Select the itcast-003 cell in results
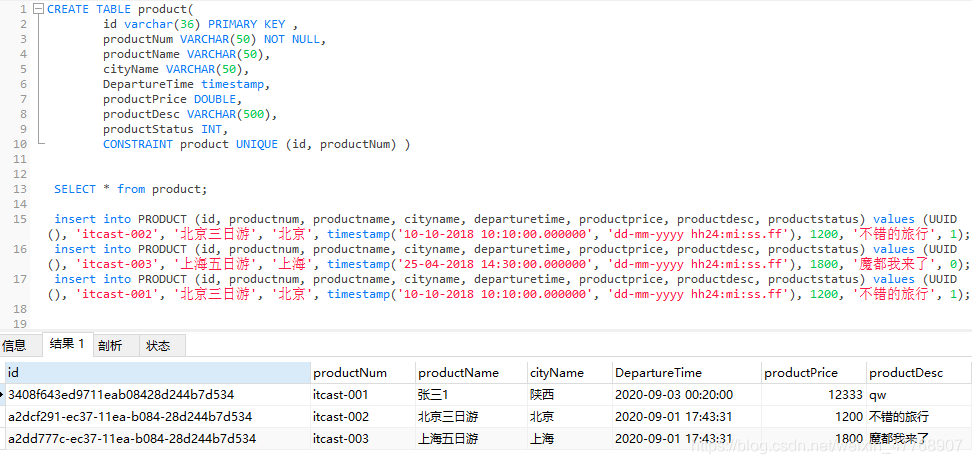Screen dimensions: 972x464 [x=363, y=439]
